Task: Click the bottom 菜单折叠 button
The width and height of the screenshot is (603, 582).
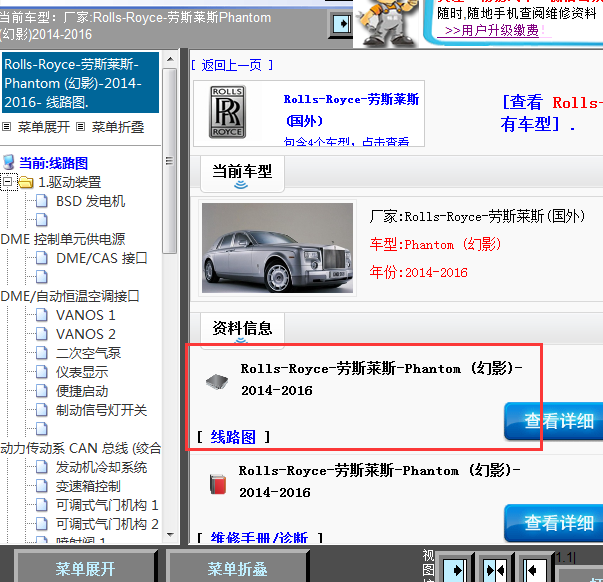Action: point(237,568)
